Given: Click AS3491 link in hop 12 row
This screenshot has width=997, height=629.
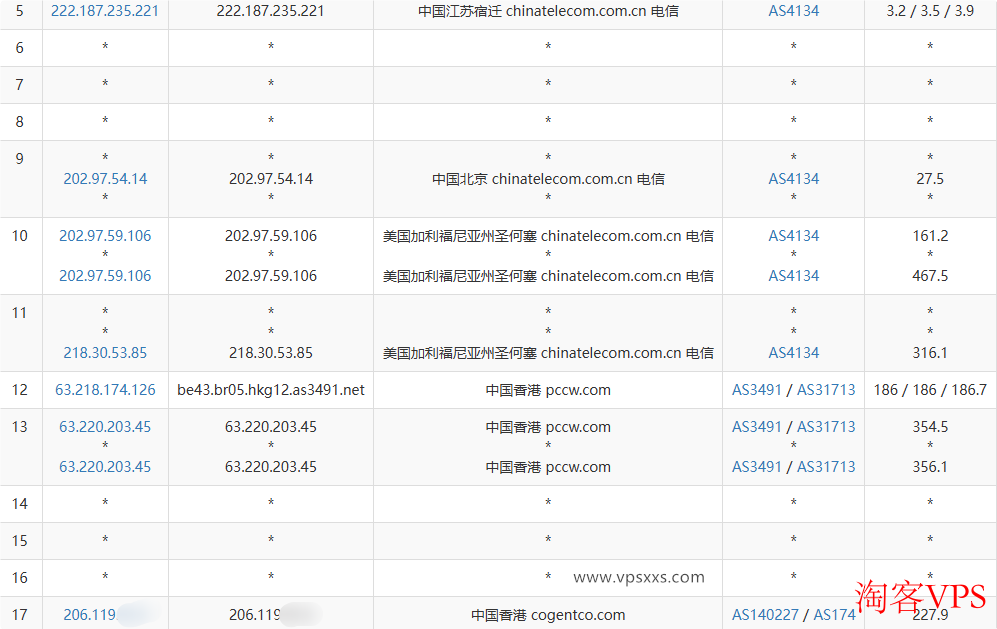Looking at the screenshot, I should coord(756,390).
